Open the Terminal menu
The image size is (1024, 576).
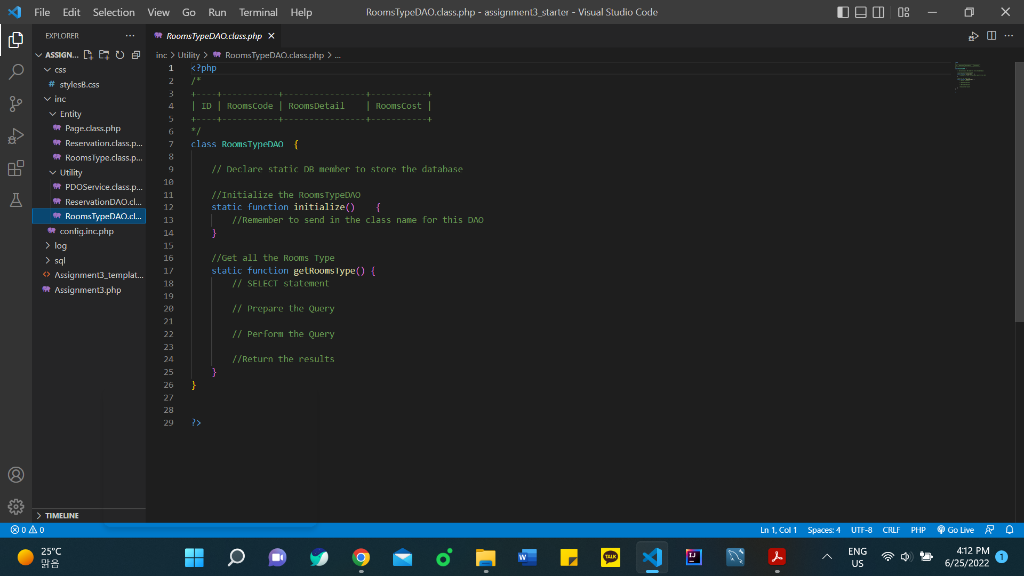(x=258, y=12)
